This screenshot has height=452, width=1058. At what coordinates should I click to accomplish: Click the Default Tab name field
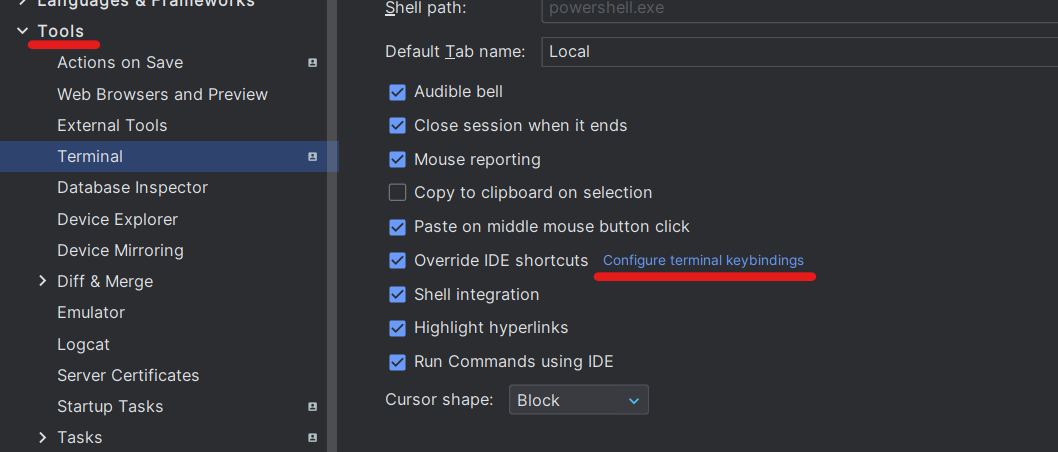(800, 52)
